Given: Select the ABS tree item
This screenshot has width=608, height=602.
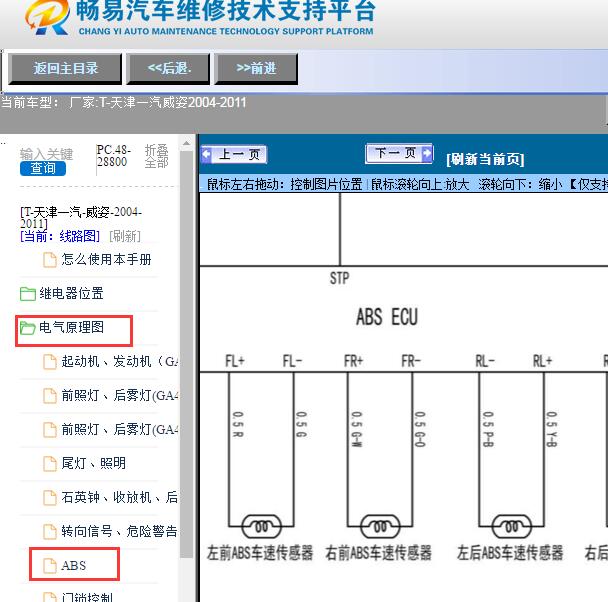Looking at the screenshot, I should point(74,565).
